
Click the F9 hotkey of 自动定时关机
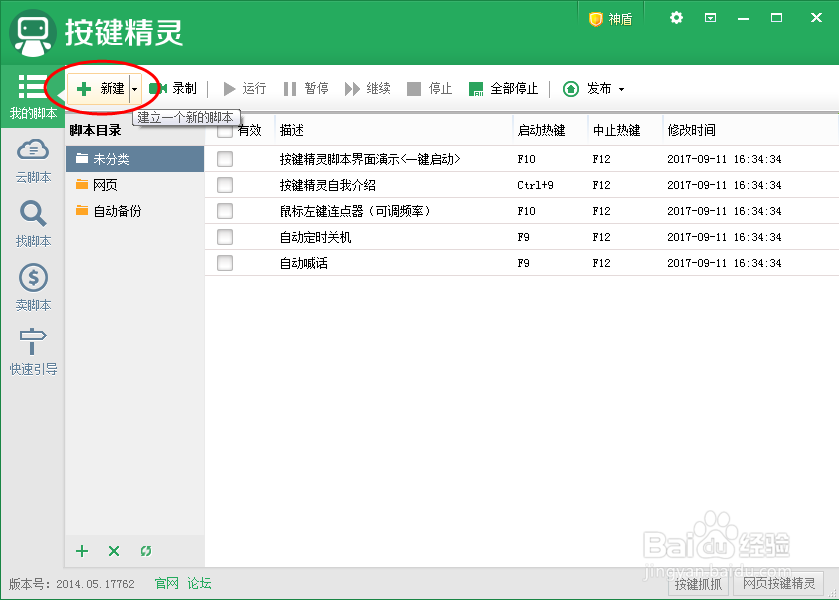coord(523,237)
